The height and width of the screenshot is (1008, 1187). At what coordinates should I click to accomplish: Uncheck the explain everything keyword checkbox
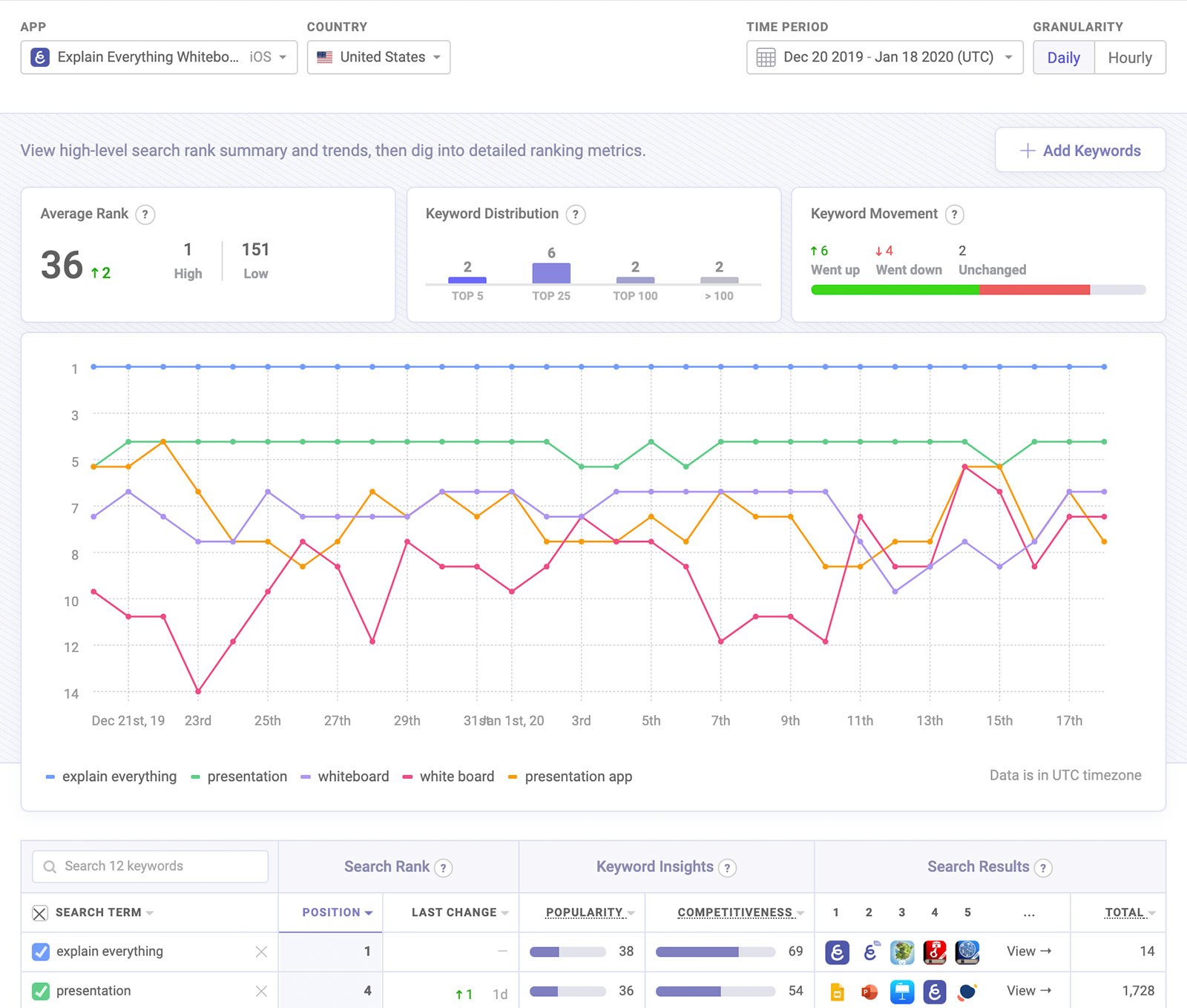[x=41, y=952]
